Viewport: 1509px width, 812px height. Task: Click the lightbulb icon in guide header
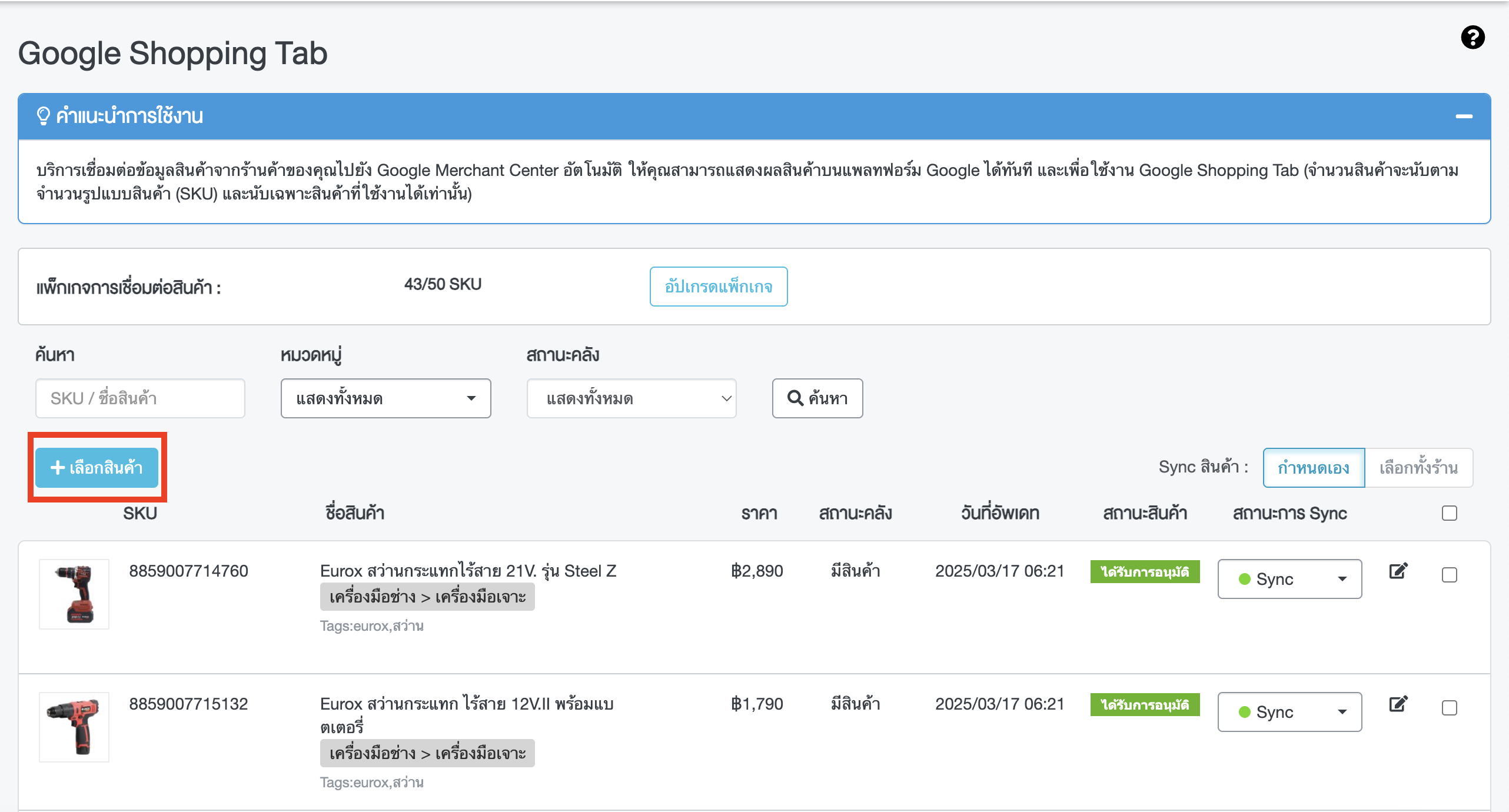click(43, 116)
